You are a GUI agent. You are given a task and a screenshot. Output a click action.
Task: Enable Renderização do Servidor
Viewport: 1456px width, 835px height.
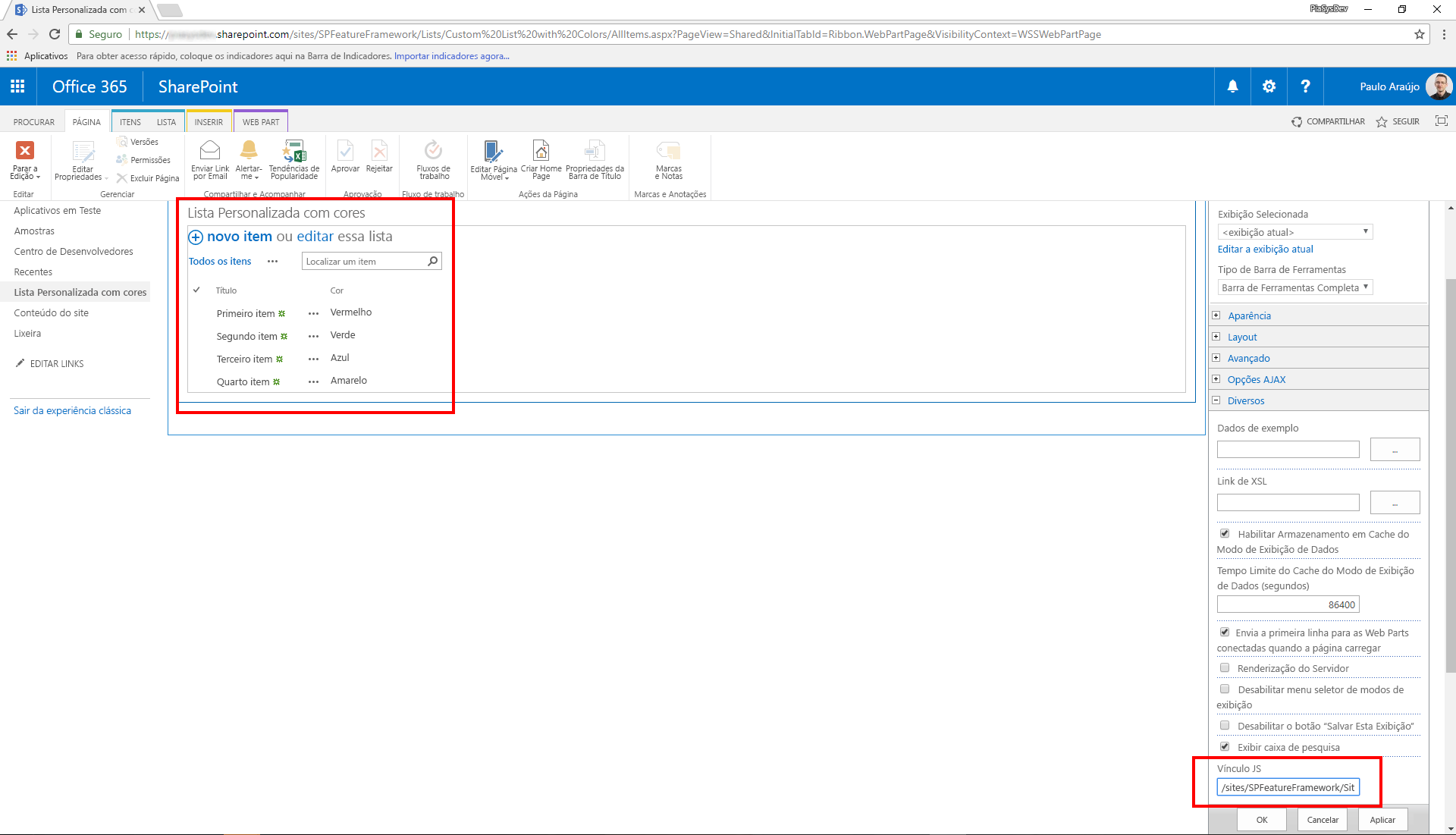coord(1225,667)
